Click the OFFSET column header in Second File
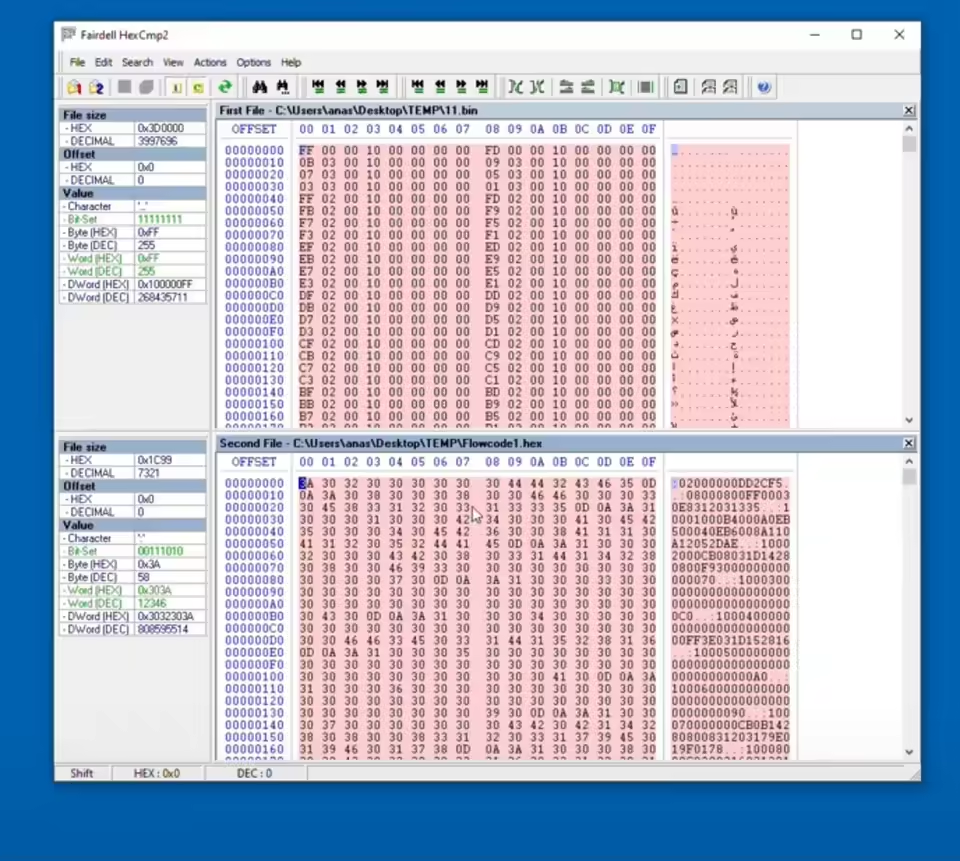 point(253,462)
